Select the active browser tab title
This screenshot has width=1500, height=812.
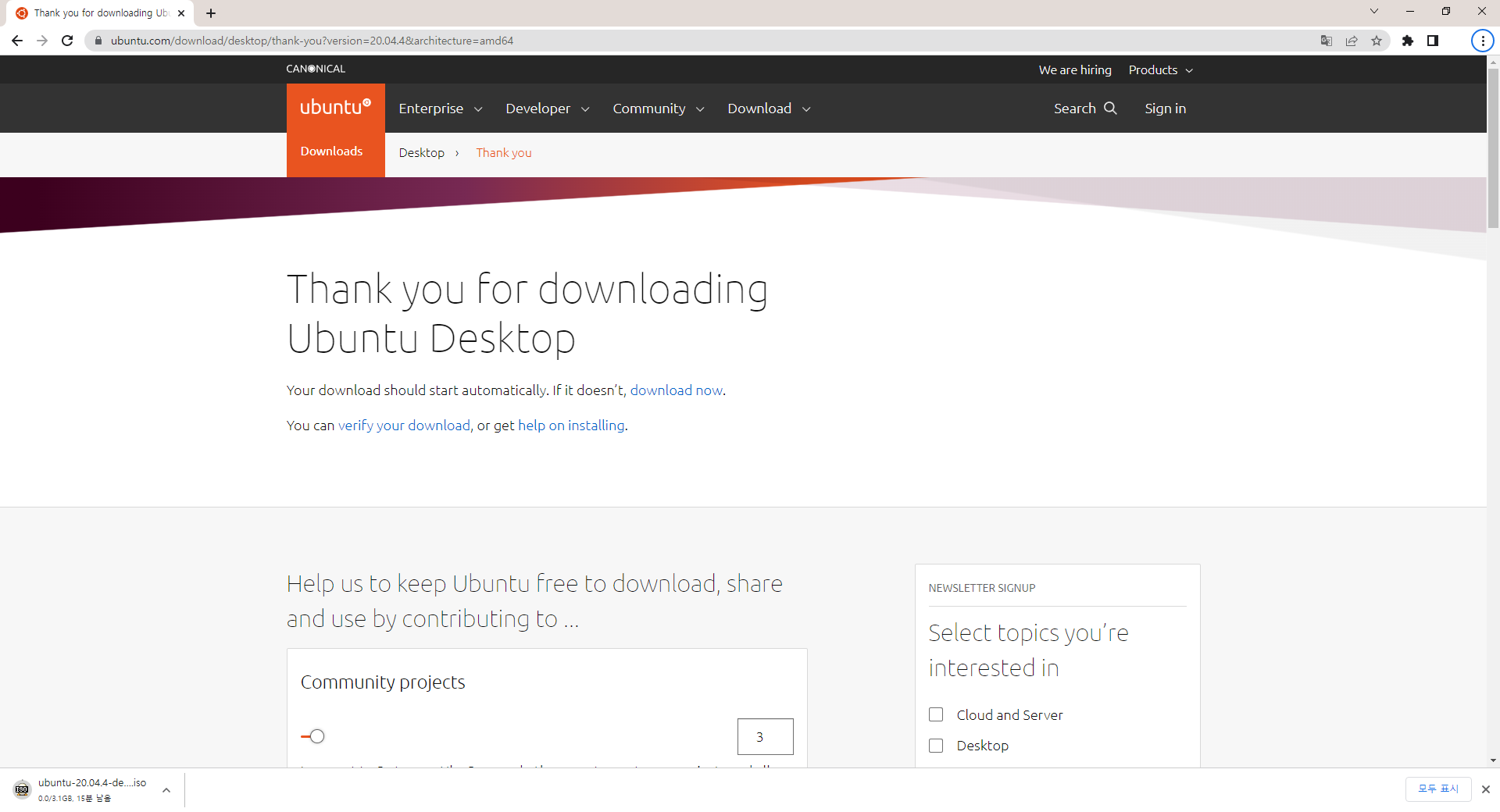(x=102, y=13)
